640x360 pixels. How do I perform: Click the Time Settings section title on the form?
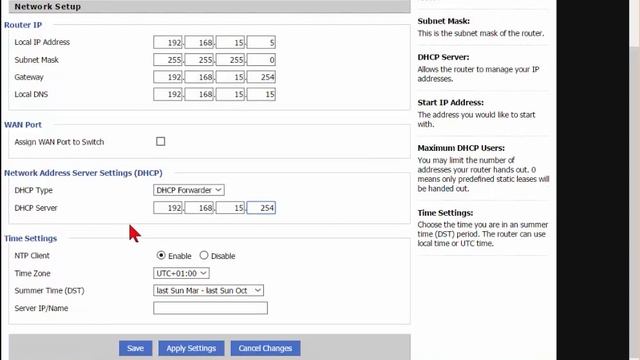point(31,238)
